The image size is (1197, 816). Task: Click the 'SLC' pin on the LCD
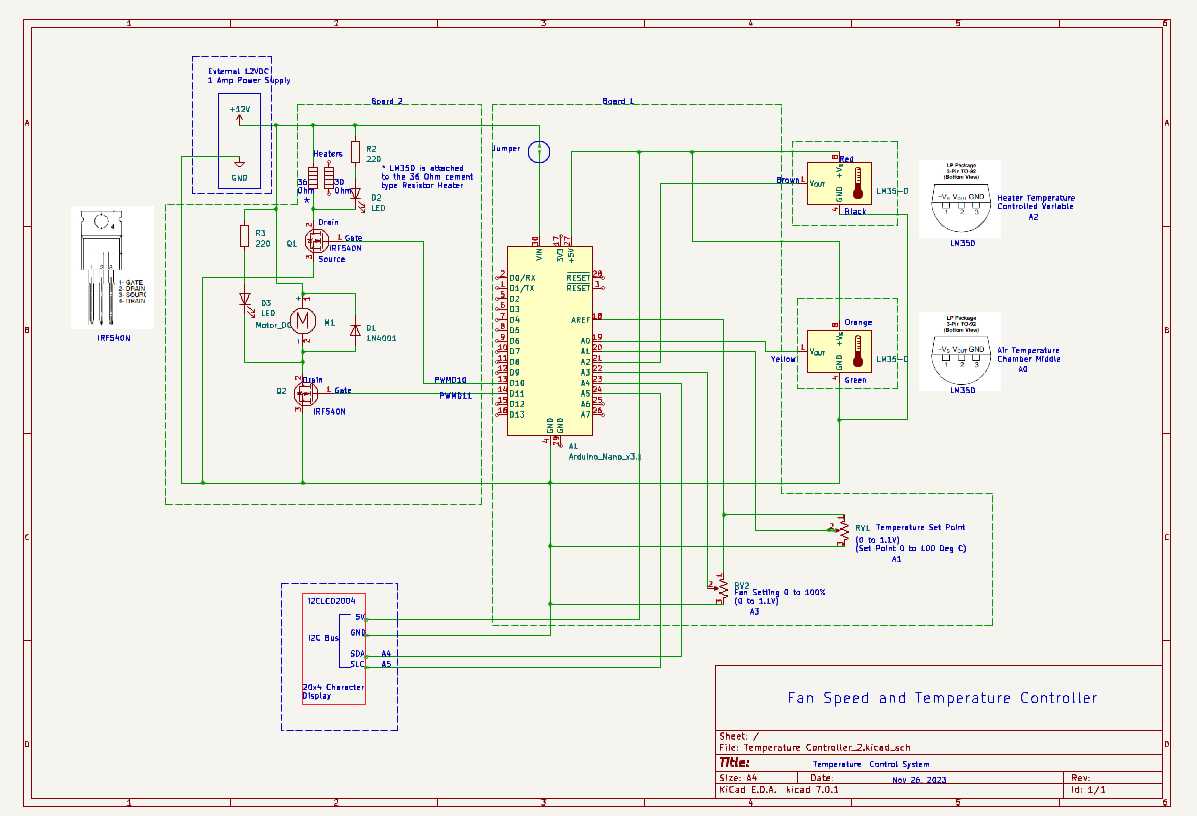357,664
